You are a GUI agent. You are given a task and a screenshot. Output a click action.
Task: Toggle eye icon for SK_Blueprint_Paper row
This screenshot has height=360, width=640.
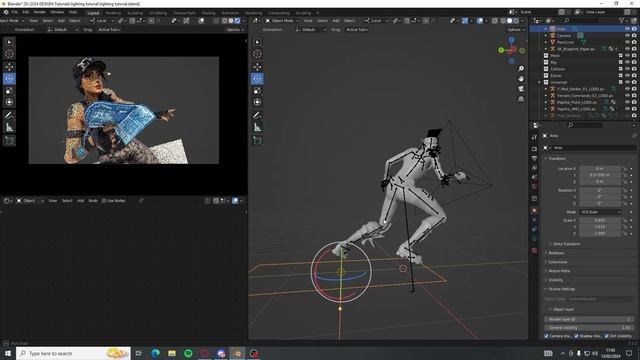[627, 49]
